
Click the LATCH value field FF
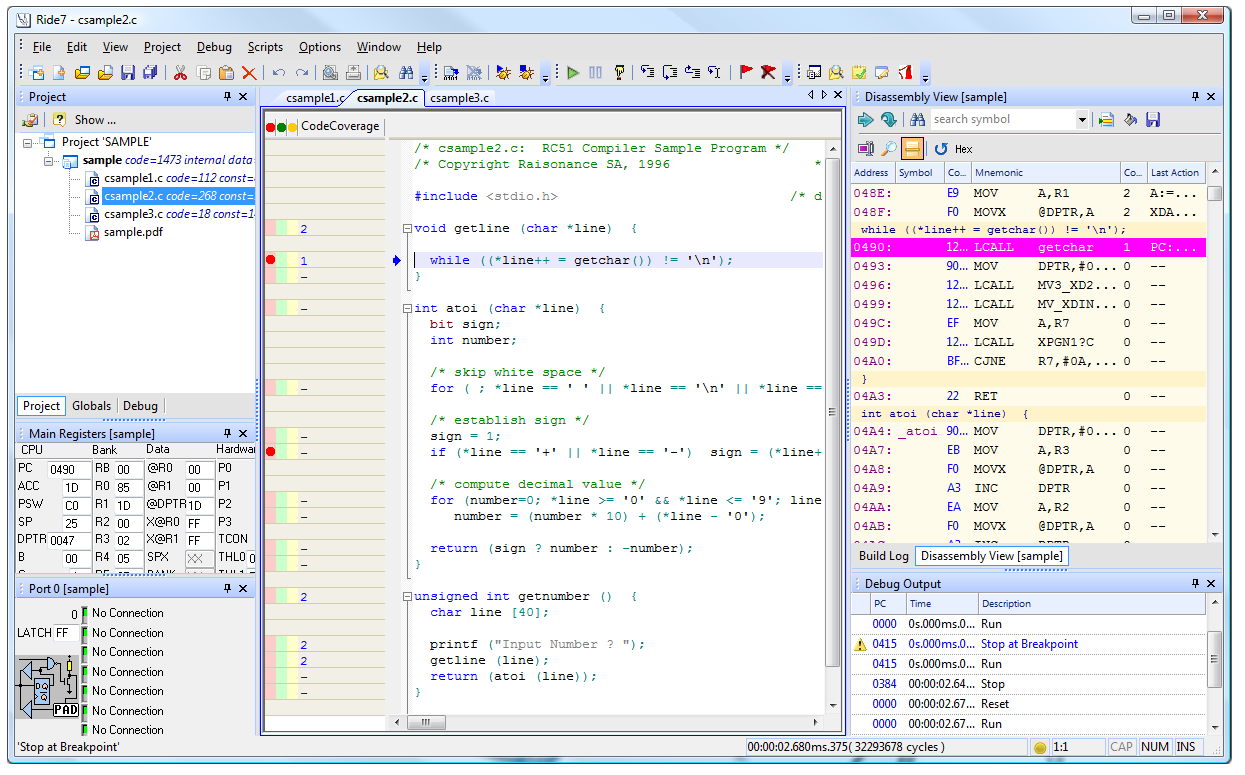pos(65,633)
